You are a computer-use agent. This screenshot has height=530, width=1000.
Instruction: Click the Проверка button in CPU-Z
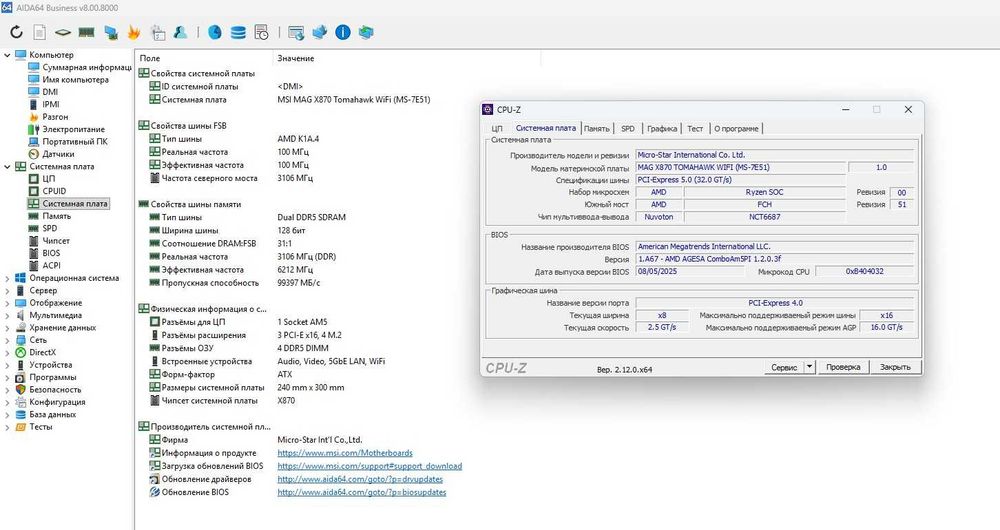tap(843, 367)
